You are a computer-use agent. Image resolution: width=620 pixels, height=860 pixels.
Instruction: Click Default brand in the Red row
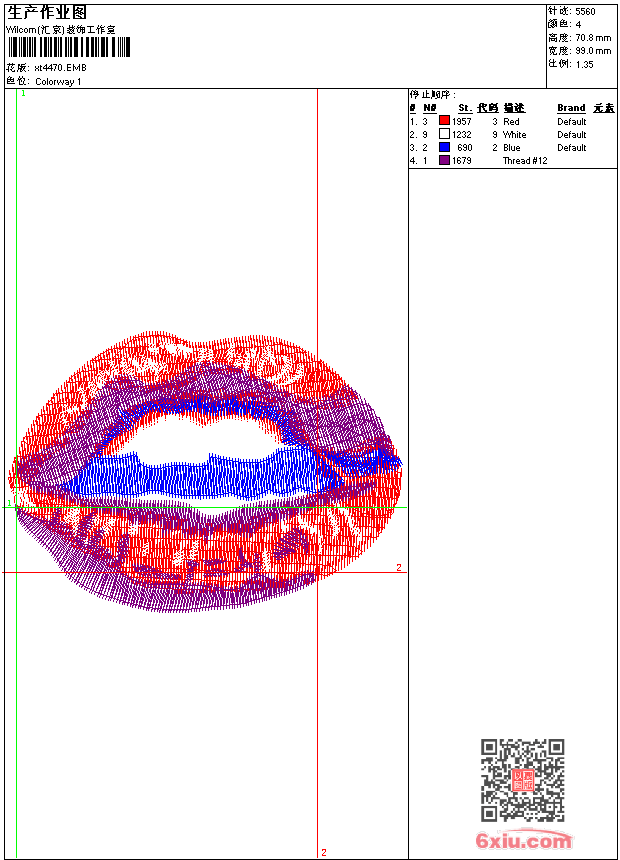pyautogui.click(x=572, y=122)
